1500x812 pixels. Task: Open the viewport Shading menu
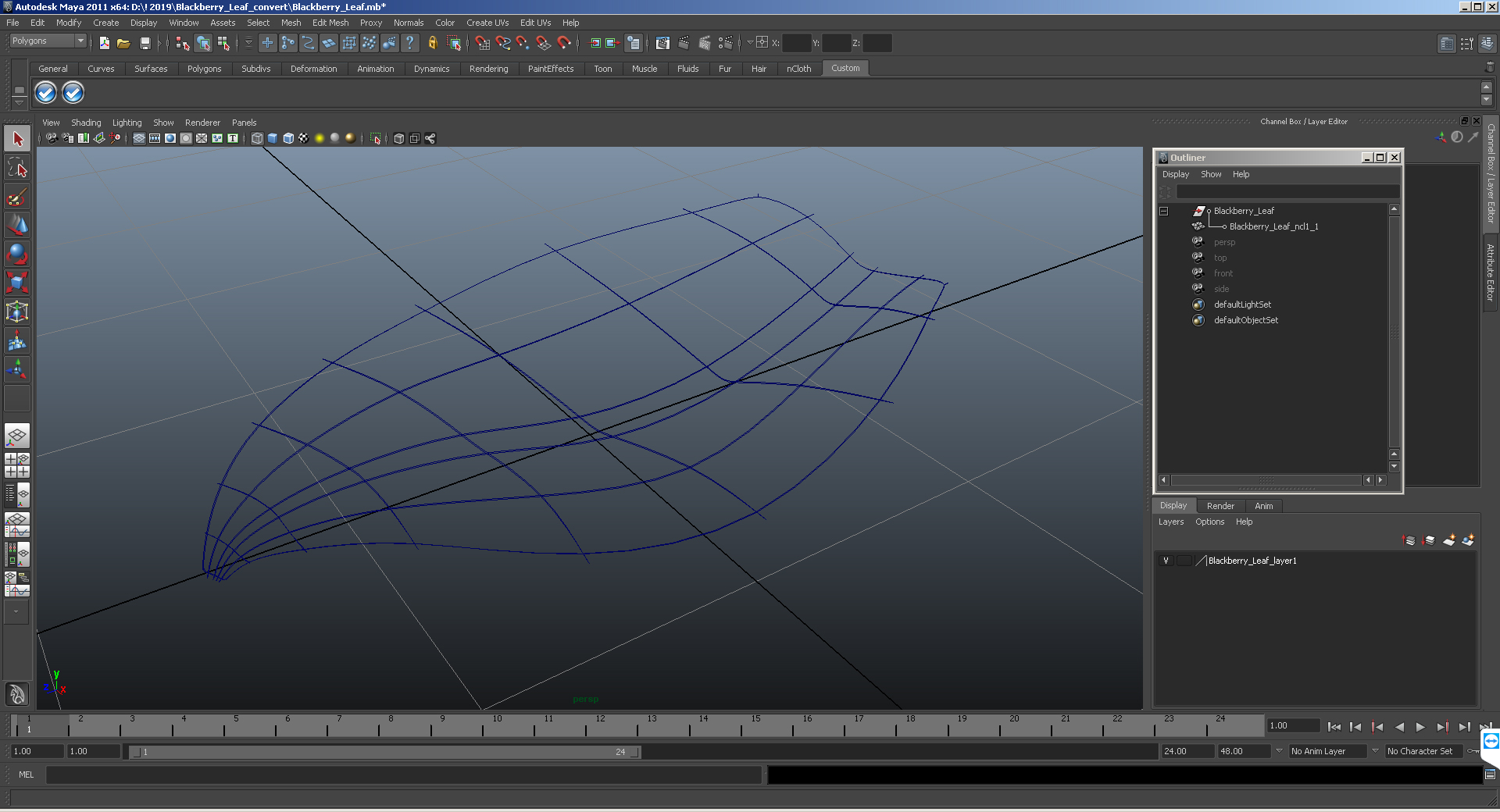(85, 123)
